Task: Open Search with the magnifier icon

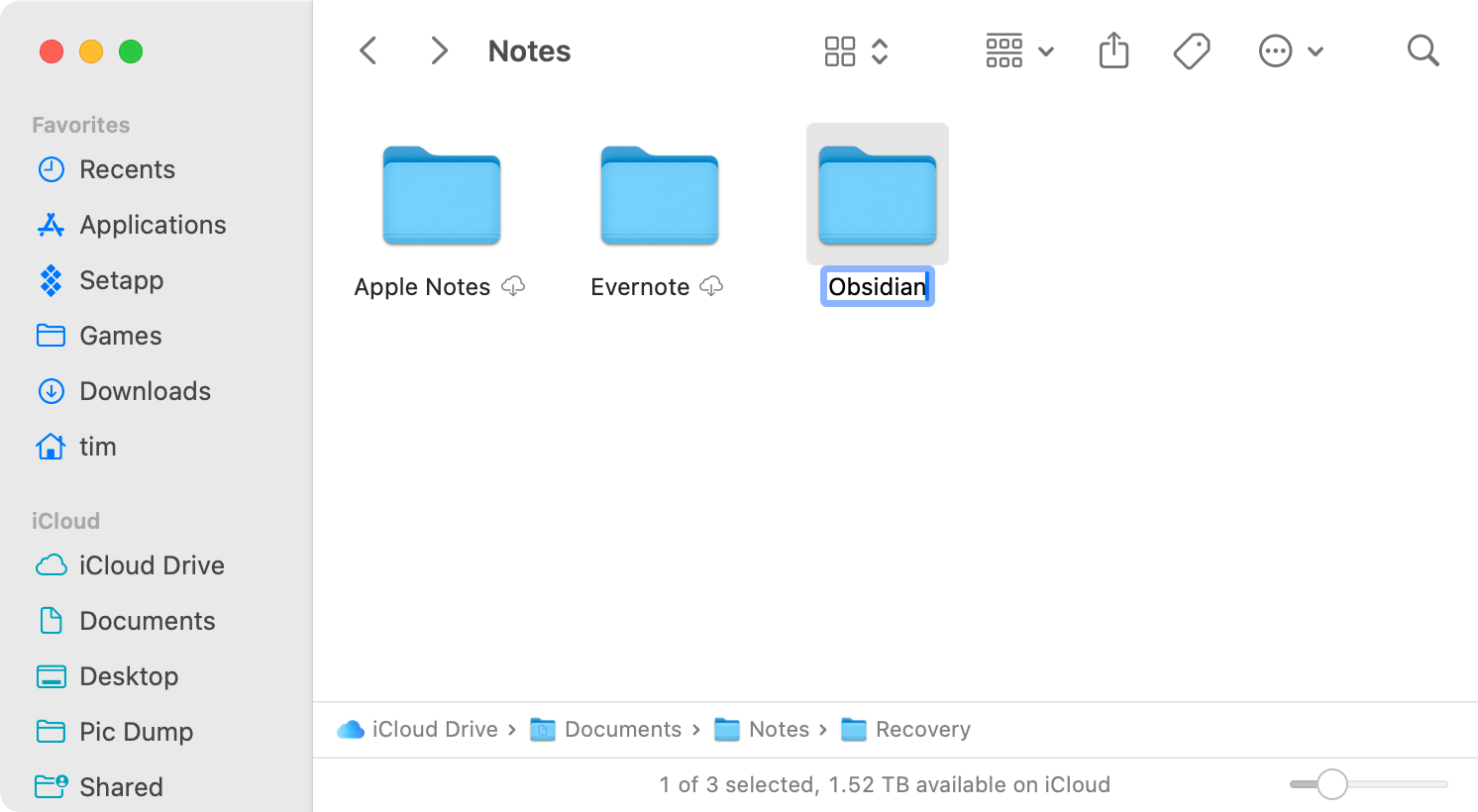Action: click(1423, 51)
